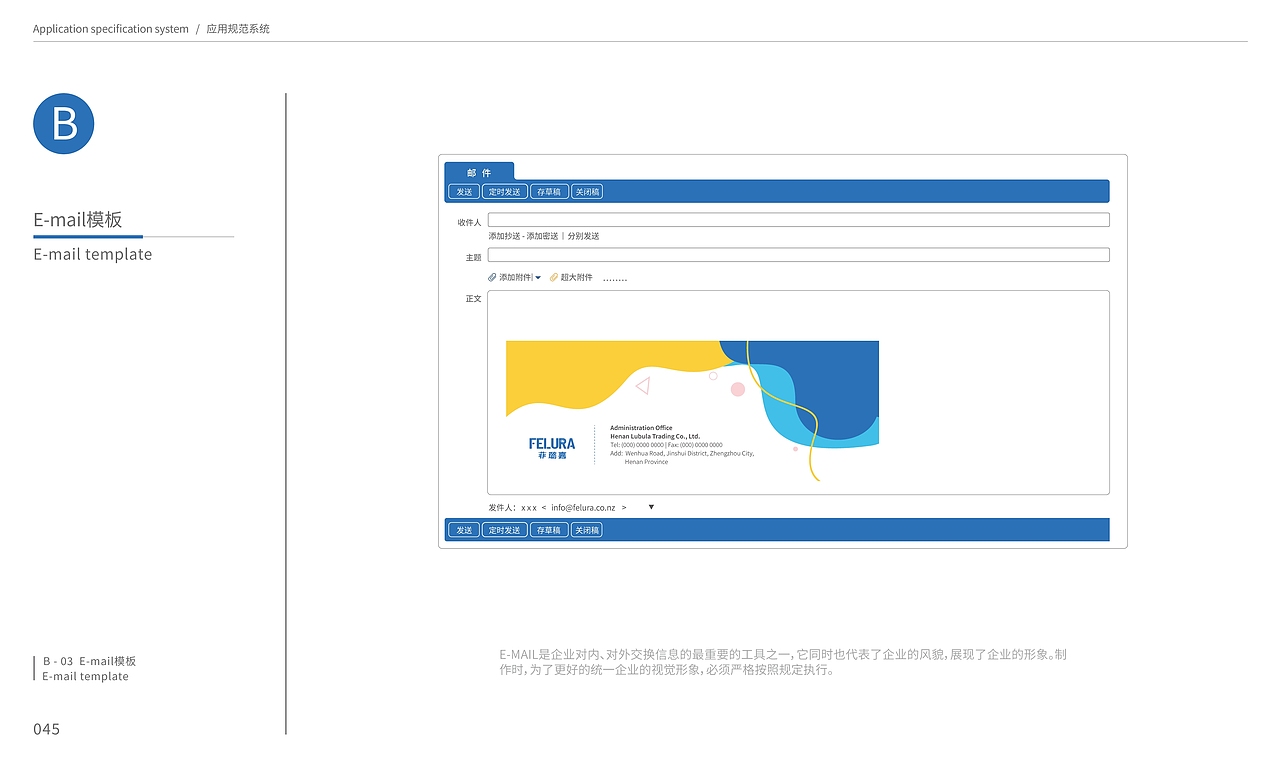Focus the 主题 subject input field
The width and height of the screenshot is (1280, 761).
(798, 255)
